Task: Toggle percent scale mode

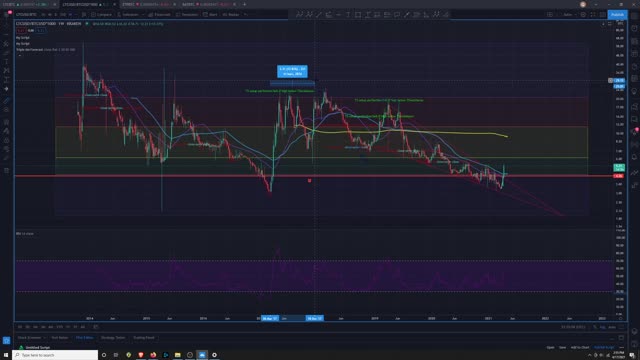Action: [x=596, y=327]
